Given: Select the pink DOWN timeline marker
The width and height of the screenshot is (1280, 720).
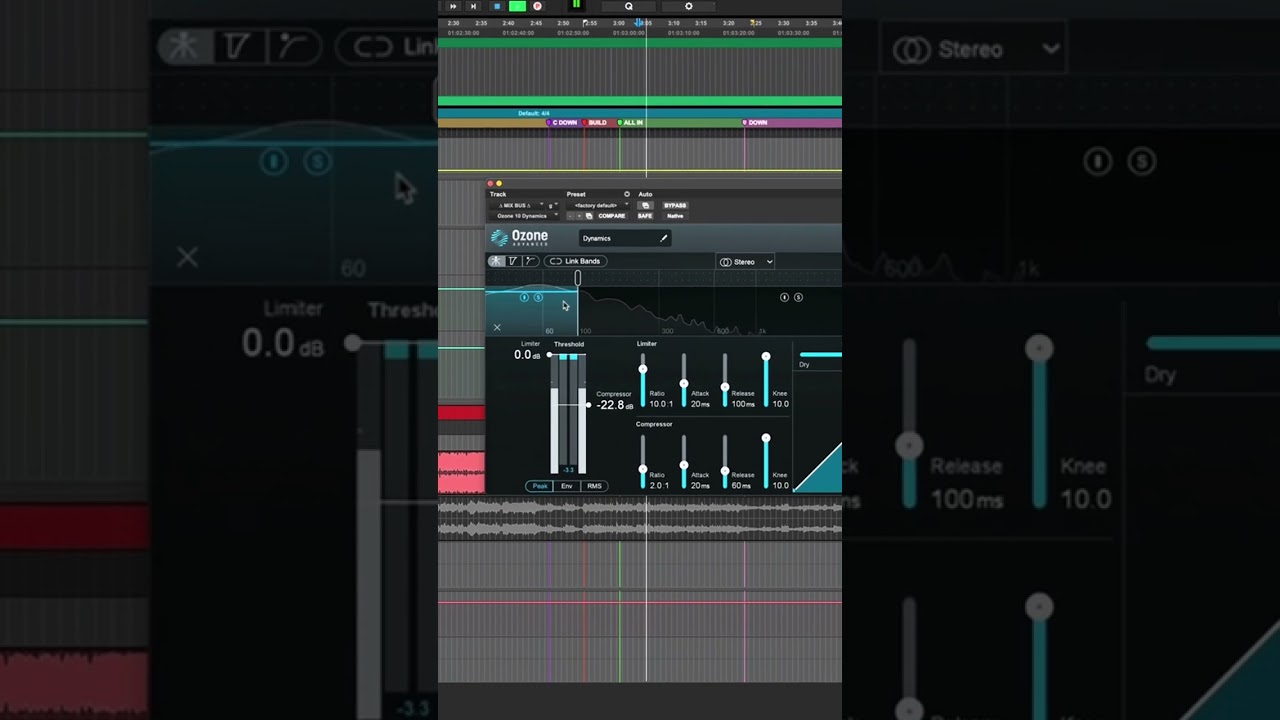Looking at the screenshot, I should [756, 122].
